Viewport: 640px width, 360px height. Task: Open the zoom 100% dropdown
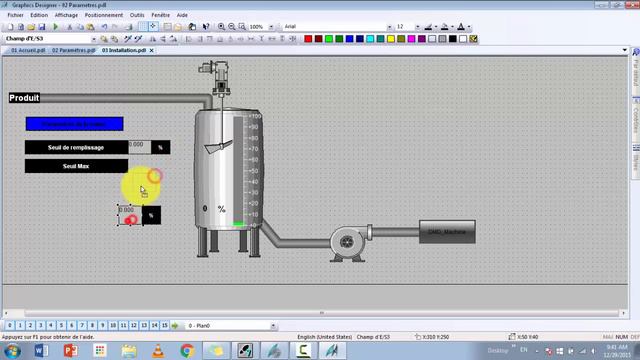click(271, 27)
